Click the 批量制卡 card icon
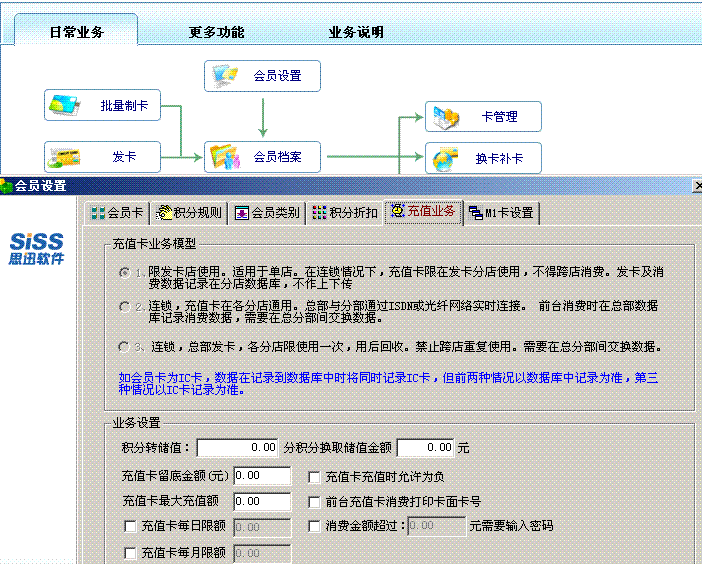 pyautogui.click(x=65, y=105)
